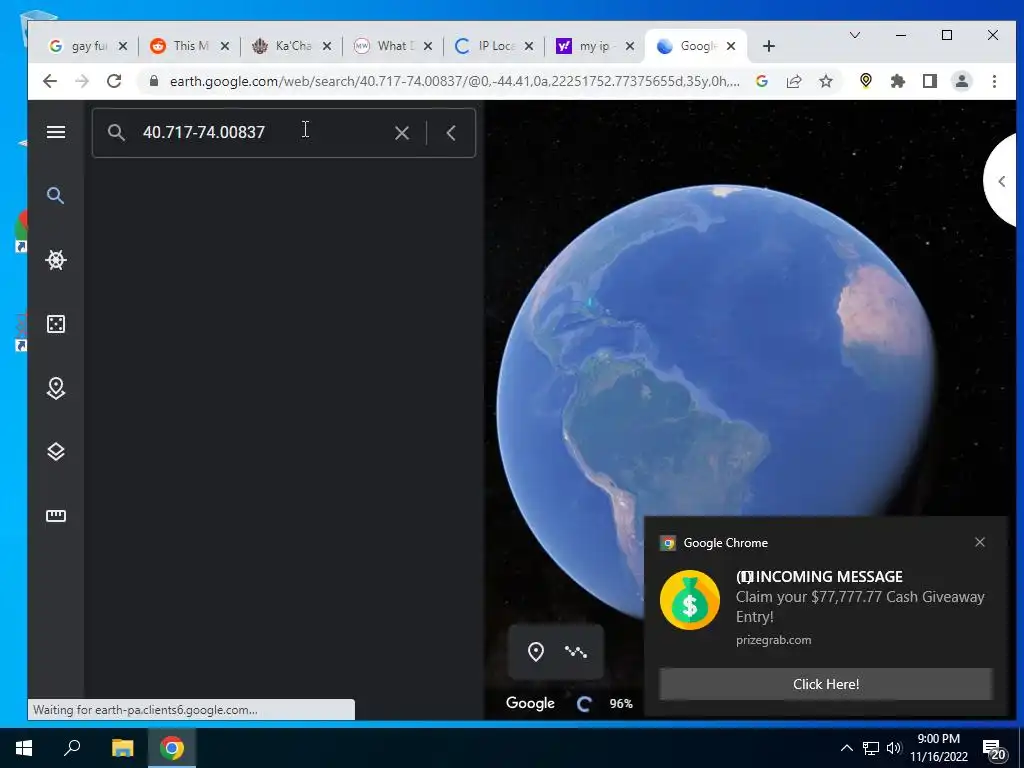Click the location pin extension icon
Screen dimensions: 1024x768
[x=866, y=80]
